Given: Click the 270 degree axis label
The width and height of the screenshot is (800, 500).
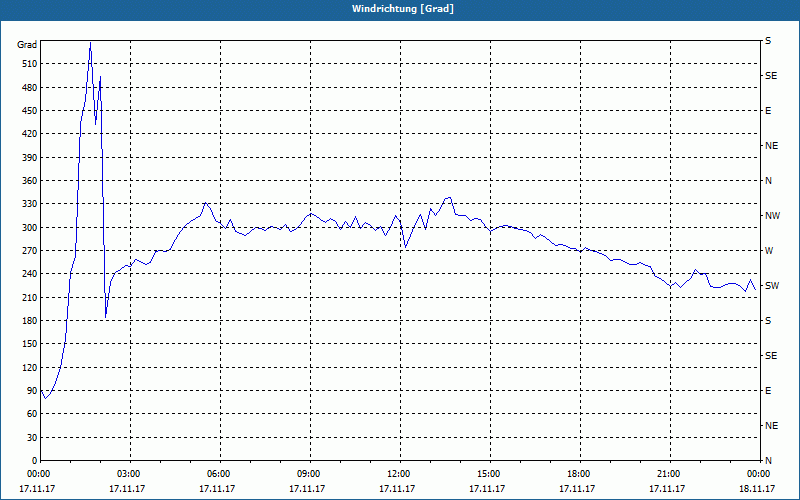Looking at the screenshot, I should [x=30, y=251].
